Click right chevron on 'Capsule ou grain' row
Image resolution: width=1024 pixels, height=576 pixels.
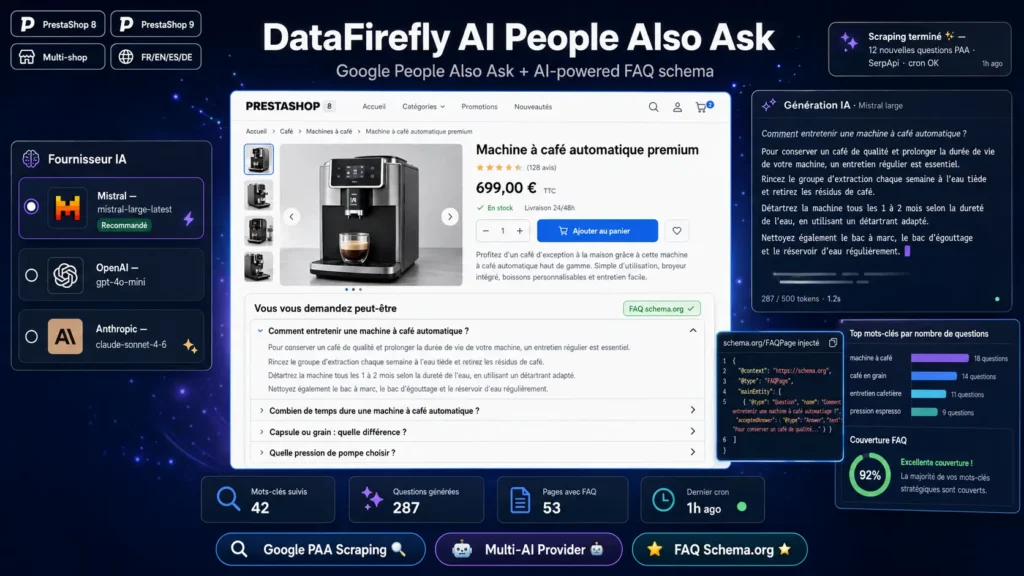(x=693, y=431)
